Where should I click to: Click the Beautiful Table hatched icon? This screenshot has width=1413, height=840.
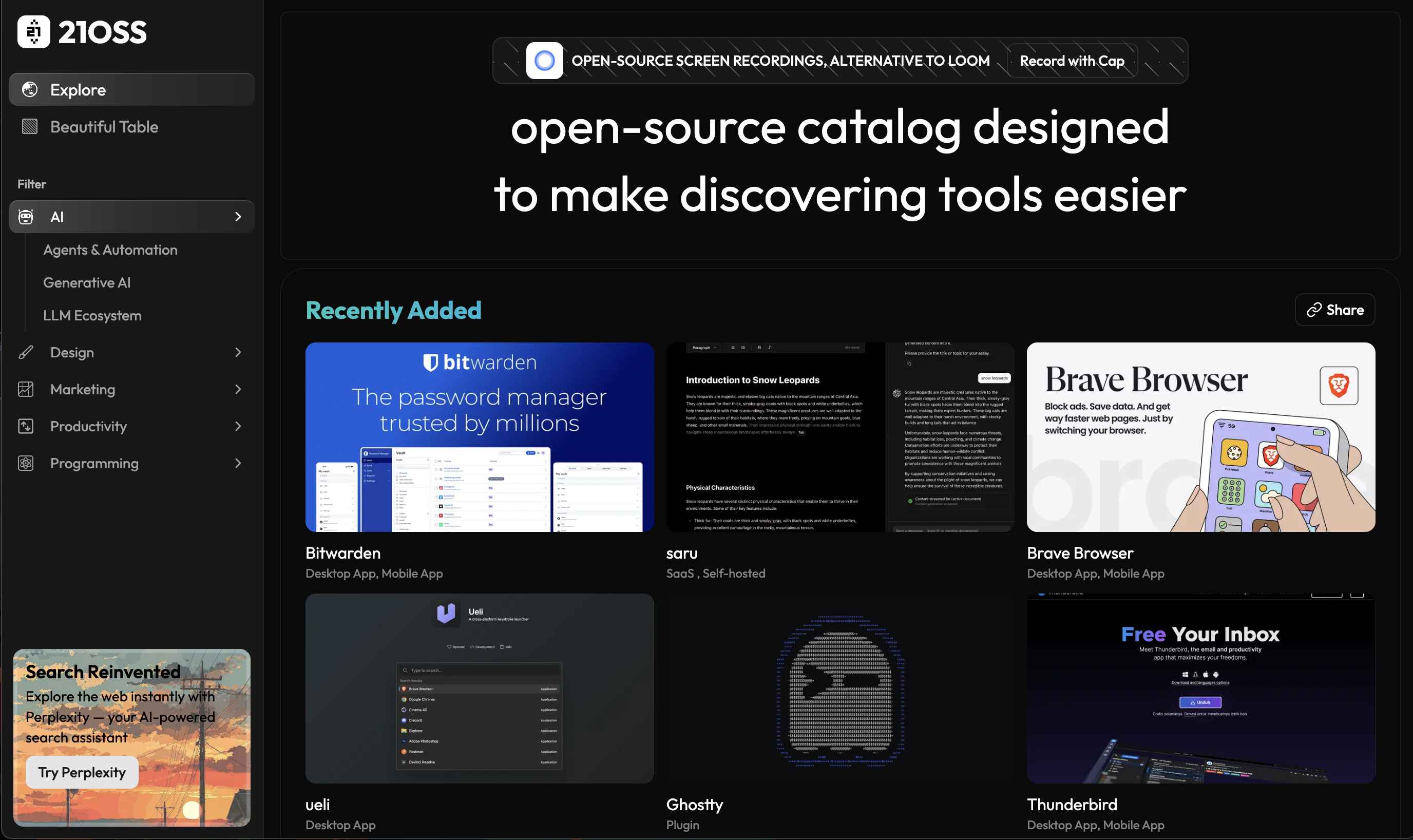click(29, 126)
